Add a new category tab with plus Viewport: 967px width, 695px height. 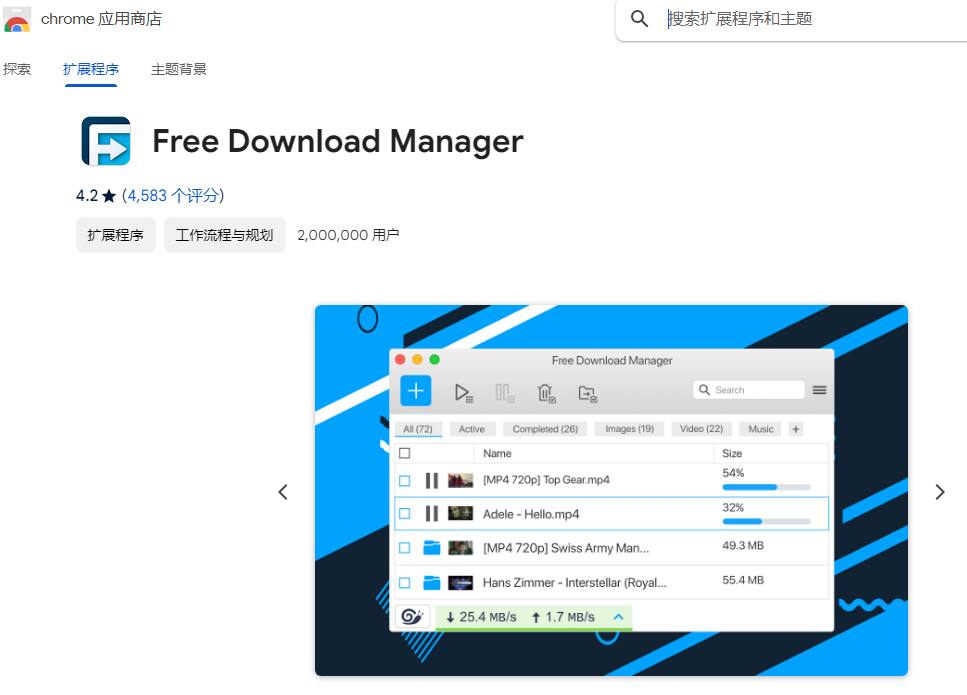796,429
